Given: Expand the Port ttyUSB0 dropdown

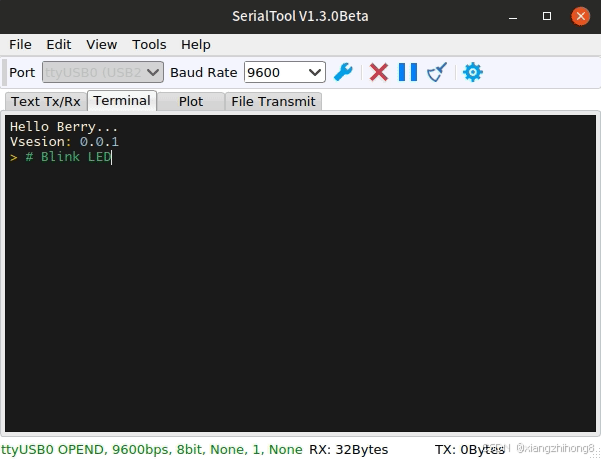Looking at the screenshot, I should 103,72.
